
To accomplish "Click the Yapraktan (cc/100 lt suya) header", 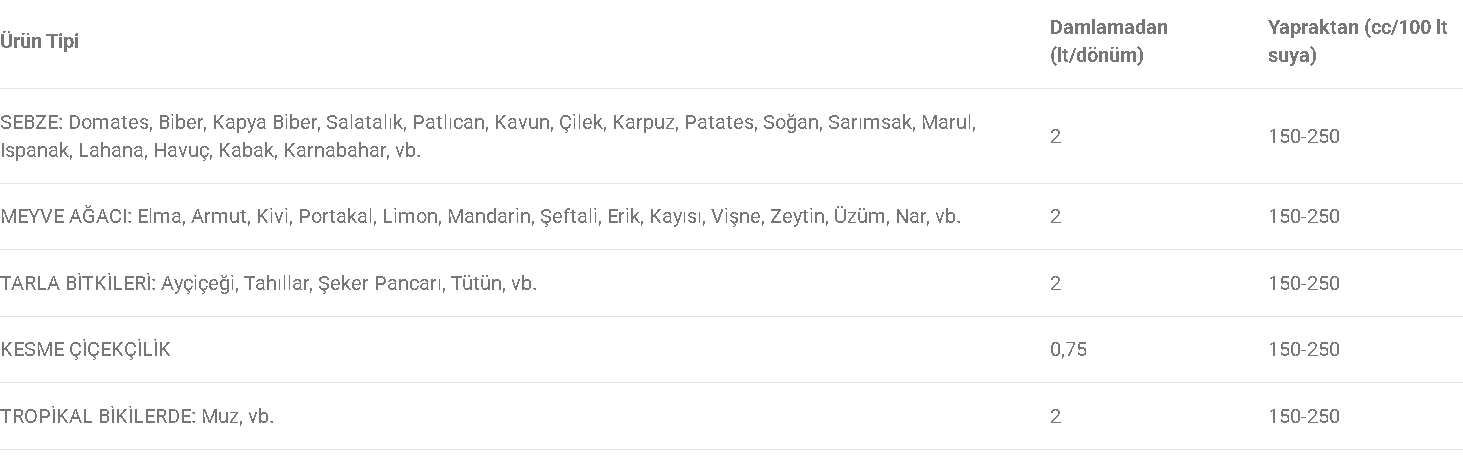I will point(1357,41).
